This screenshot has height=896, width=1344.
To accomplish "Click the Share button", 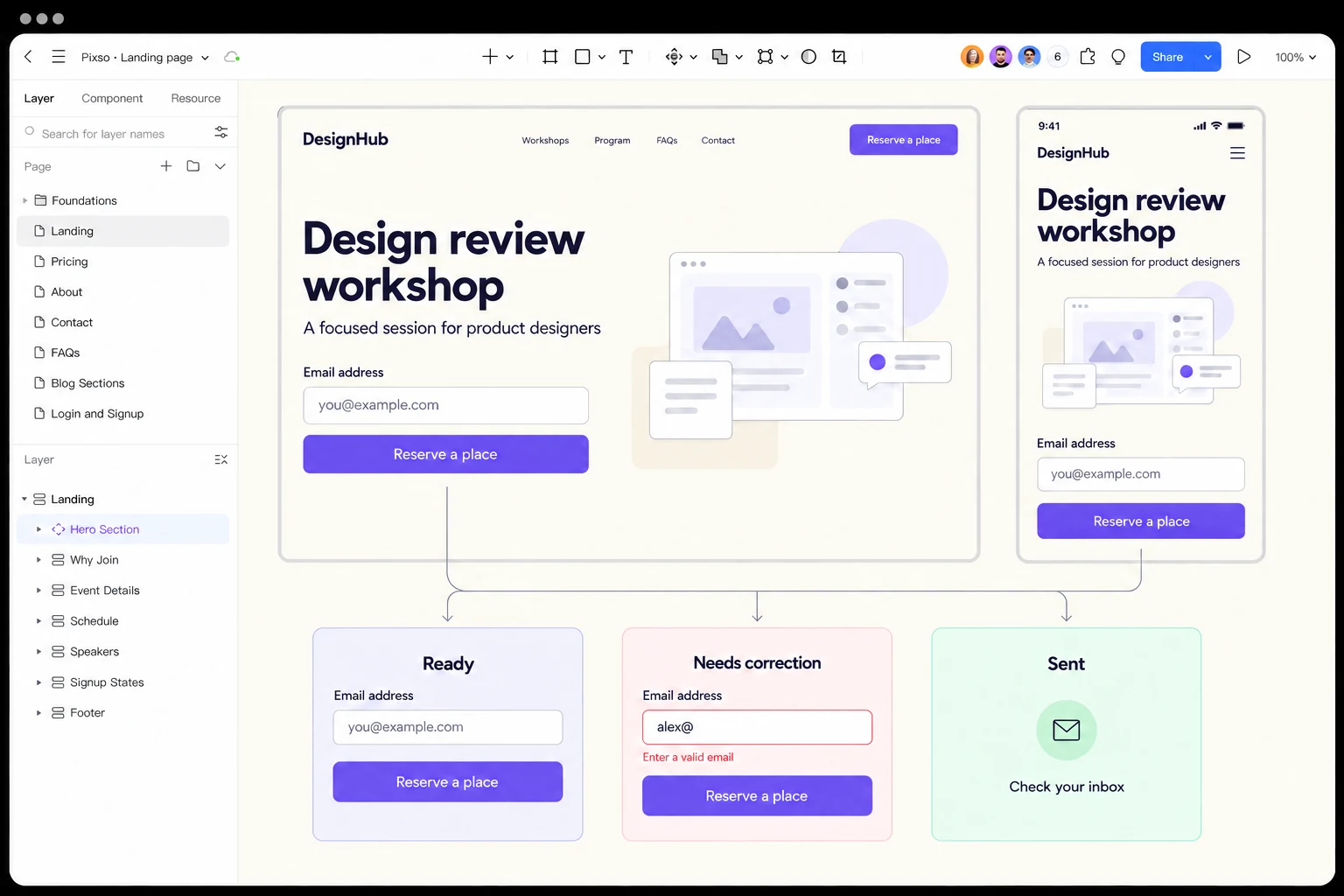I will click(x=1167, y=57).
